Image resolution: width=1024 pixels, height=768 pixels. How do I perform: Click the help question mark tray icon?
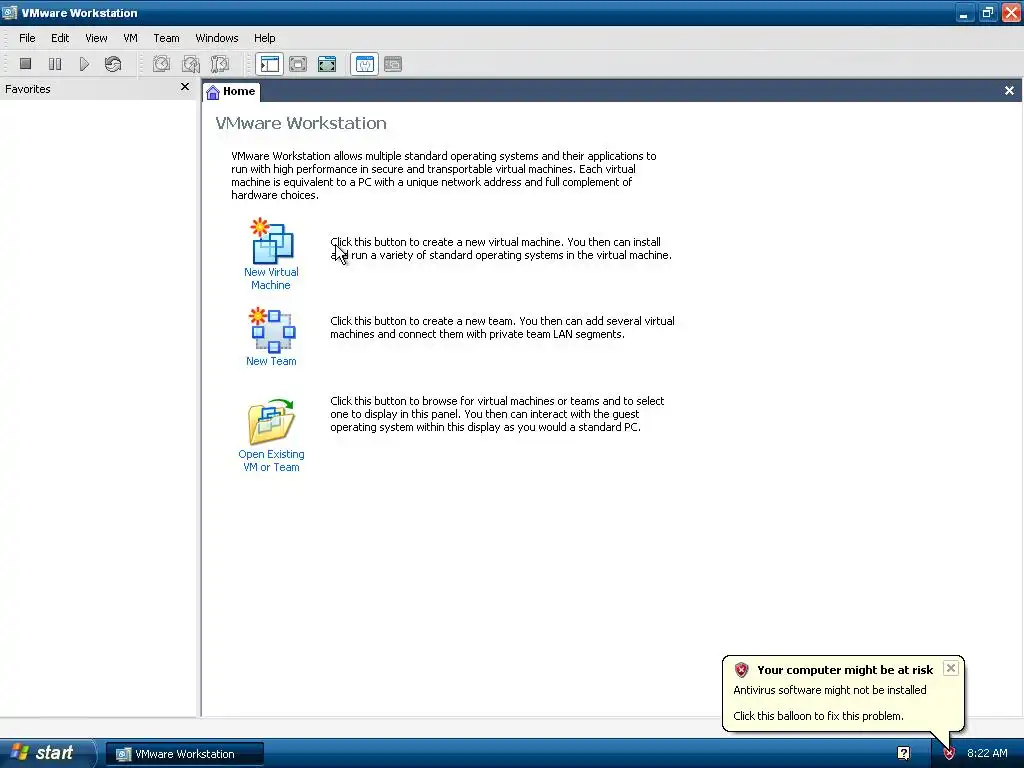coord(903,754)
